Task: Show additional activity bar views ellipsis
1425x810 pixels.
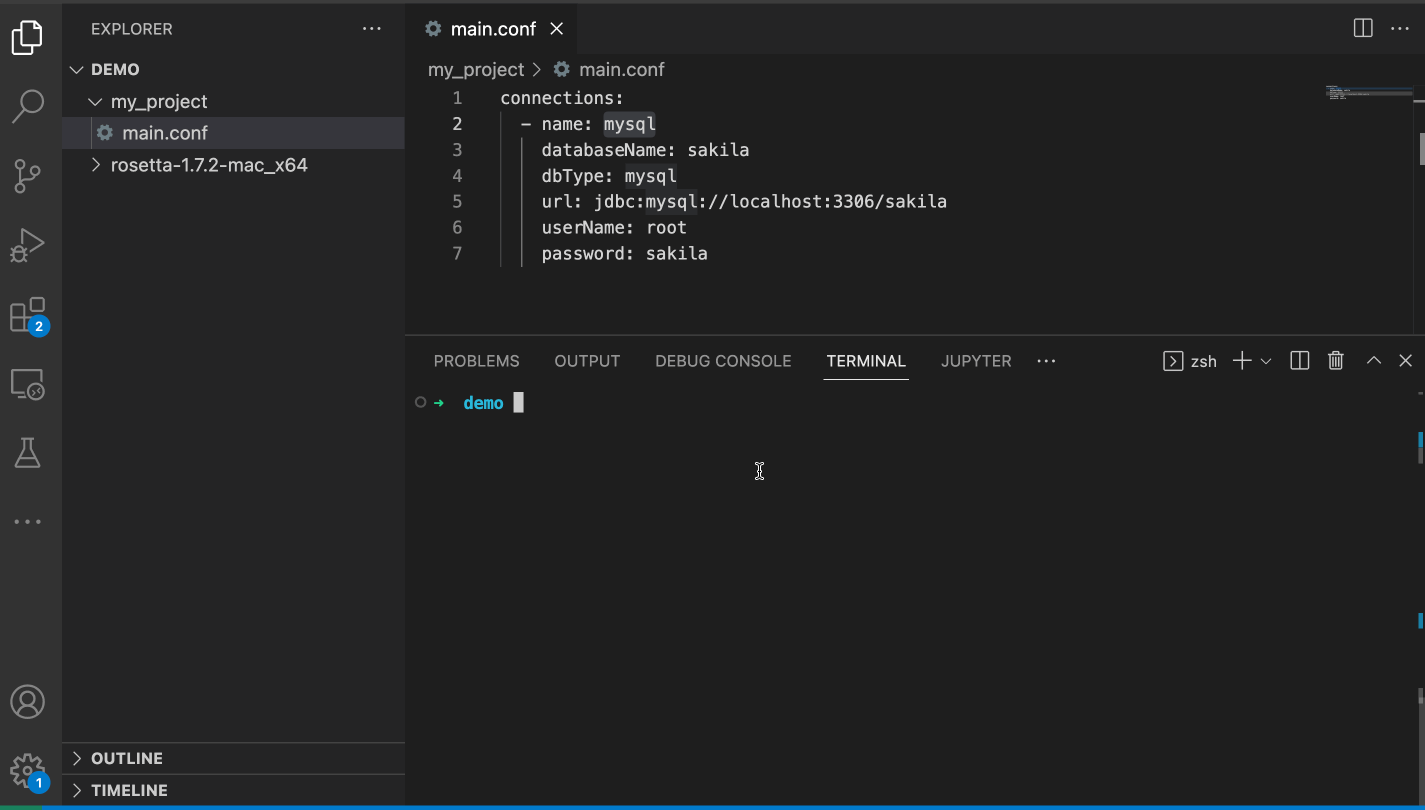Action: [27, 521]
